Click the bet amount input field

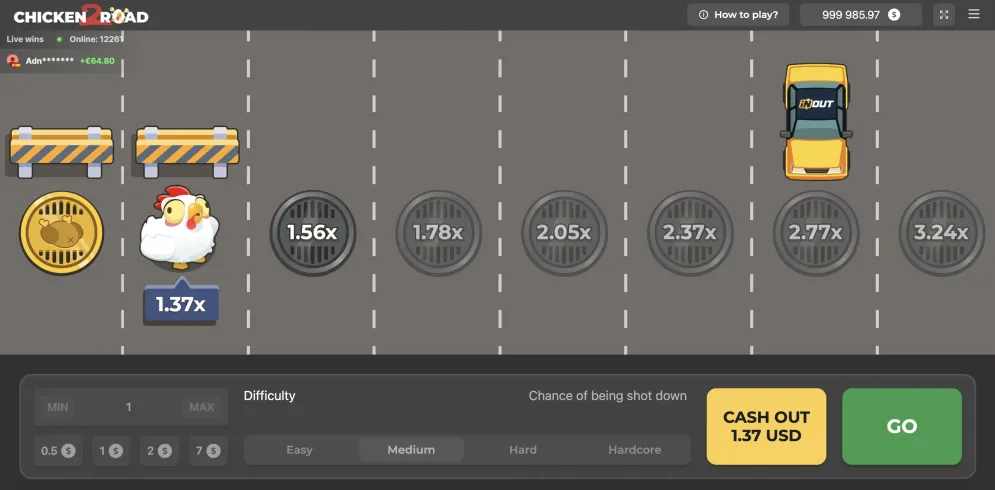[x=131, y=407]
